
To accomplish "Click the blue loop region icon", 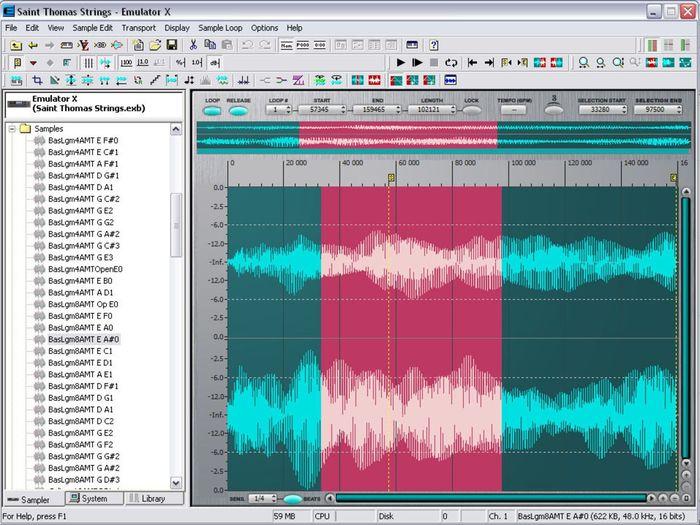I will (x=450, y=80).
